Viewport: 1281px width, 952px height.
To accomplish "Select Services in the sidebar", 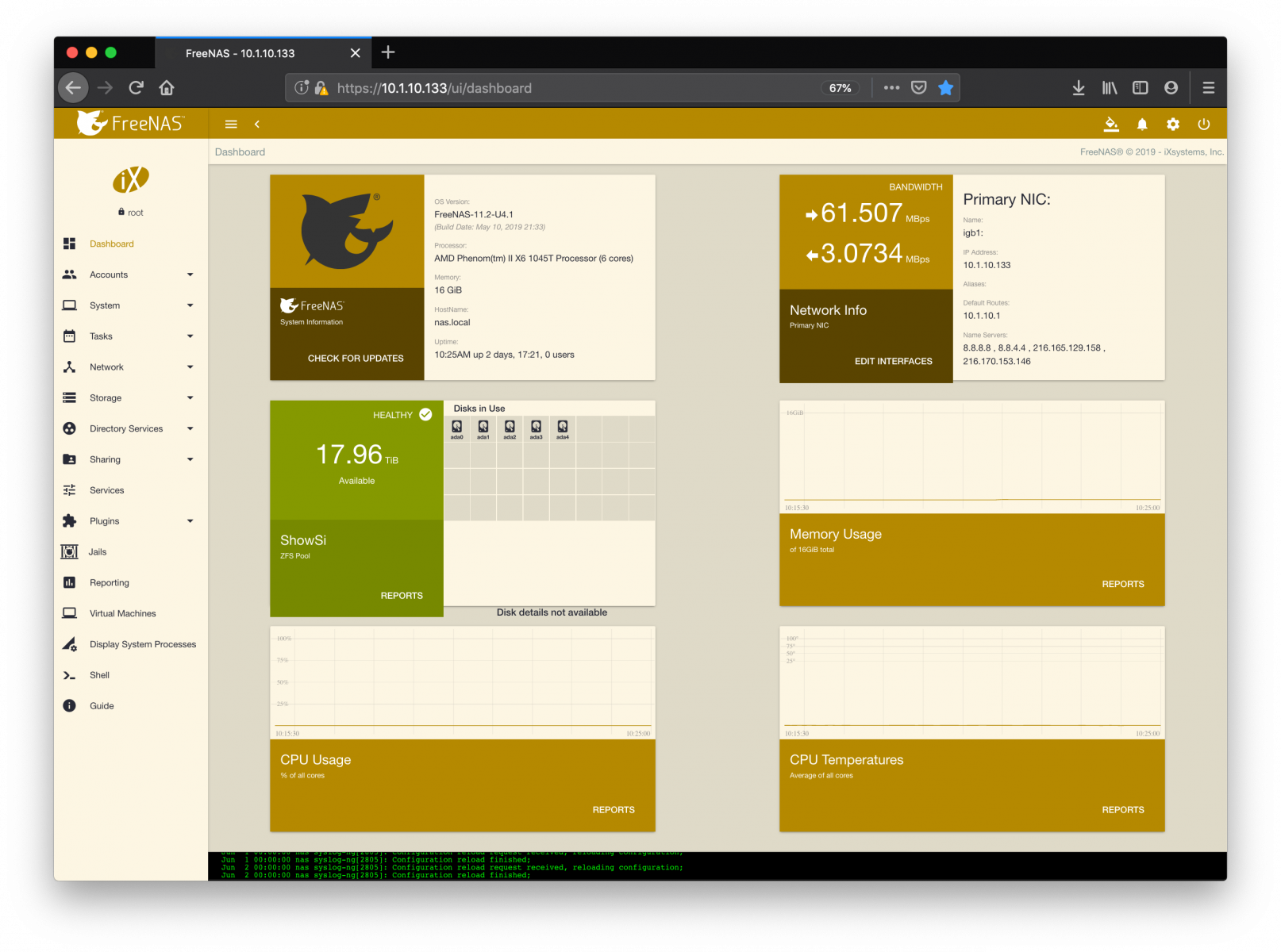I will pos(106,490).
